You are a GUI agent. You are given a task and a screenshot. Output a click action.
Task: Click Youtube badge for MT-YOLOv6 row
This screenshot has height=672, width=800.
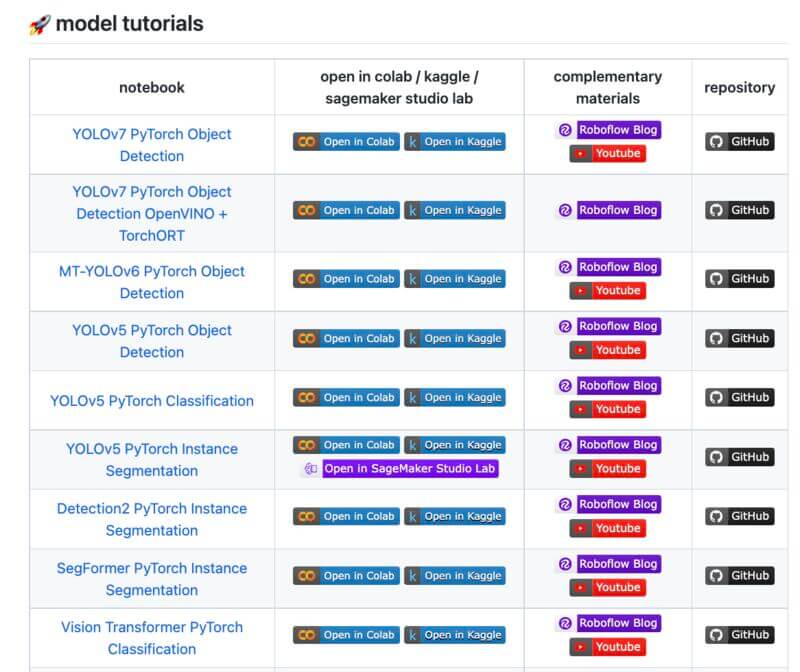coord(608,290)
